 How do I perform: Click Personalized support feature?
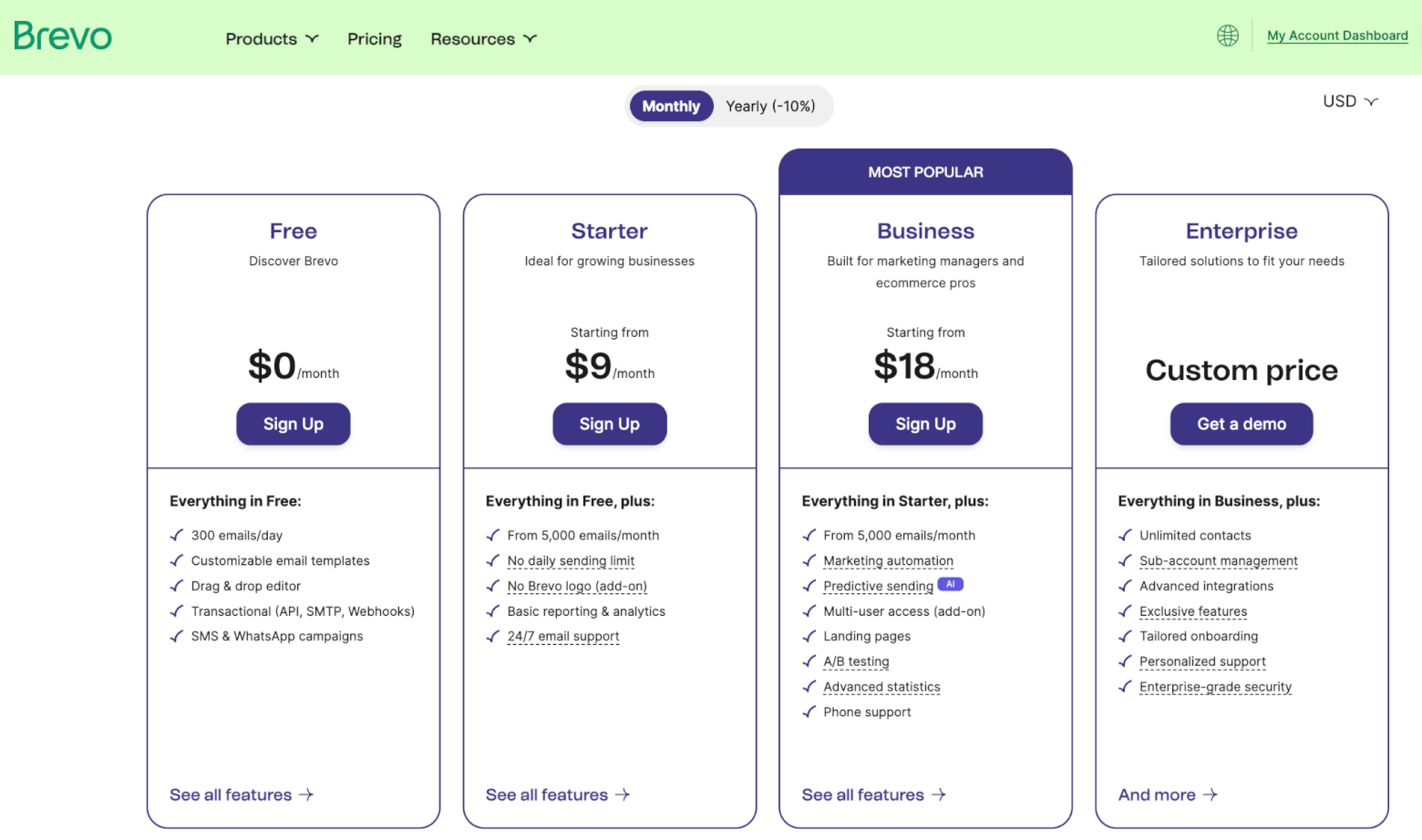[x=1202, y=661]
